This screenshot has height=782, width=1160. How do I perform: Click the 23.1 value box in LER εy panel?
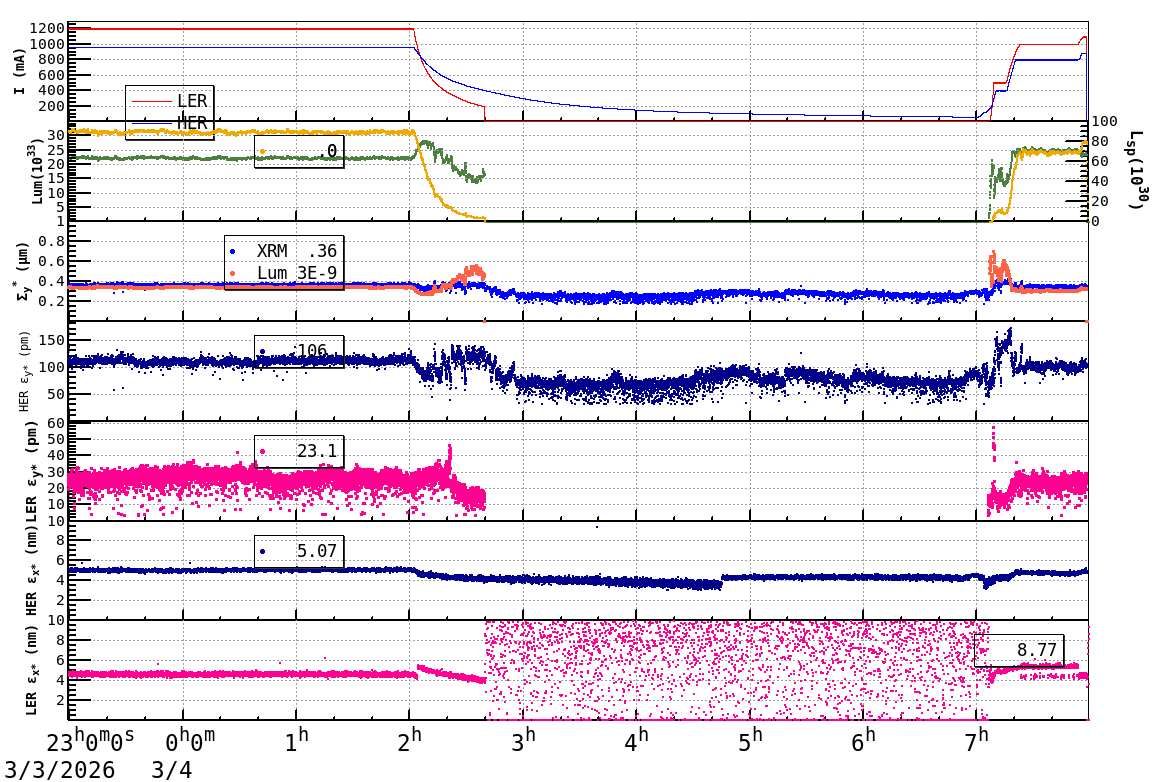299,452
